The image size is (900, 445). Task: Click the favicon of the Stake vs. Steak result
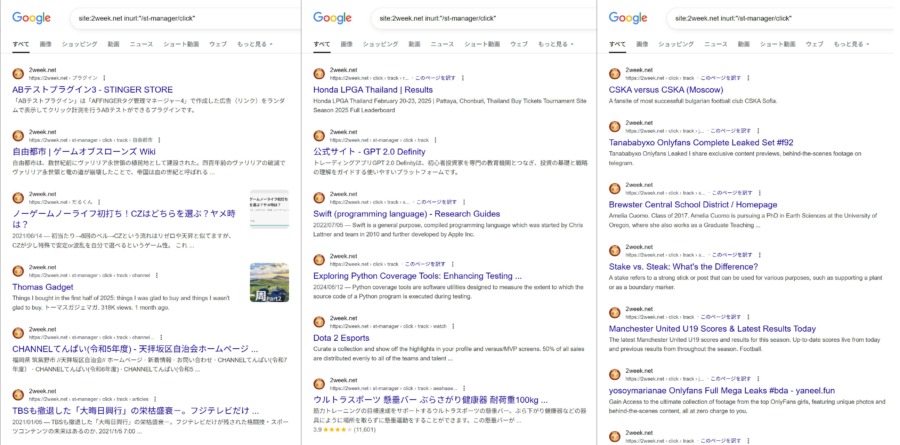(x=615, y=250)
